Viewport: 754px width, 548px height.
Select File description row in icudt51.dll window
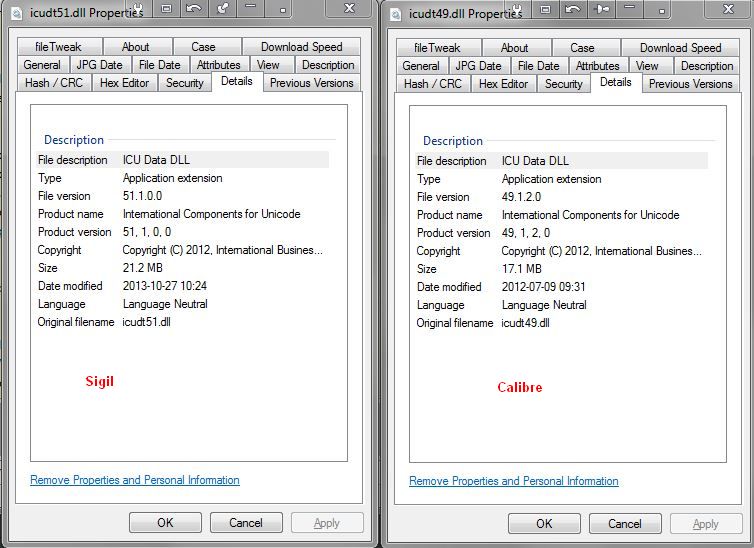[x=183, y=160]
